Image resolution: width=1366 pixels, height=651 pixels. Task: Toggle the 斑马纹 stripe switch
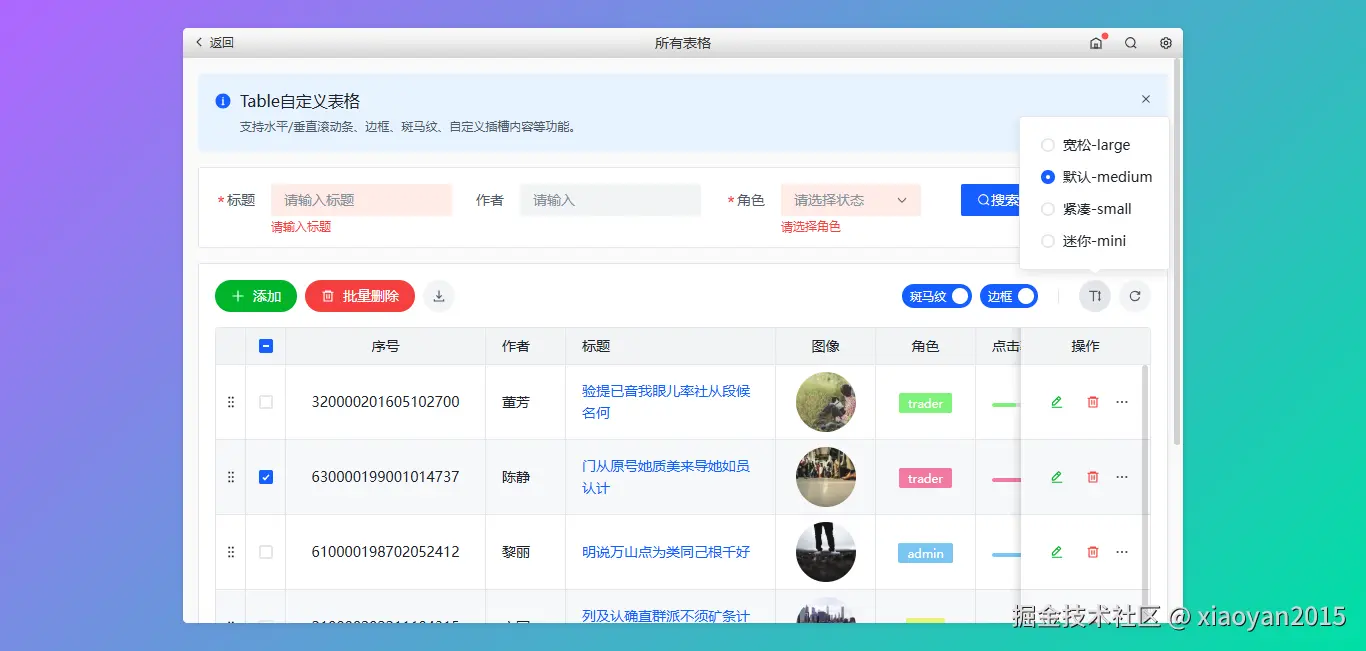click(936, 296)
